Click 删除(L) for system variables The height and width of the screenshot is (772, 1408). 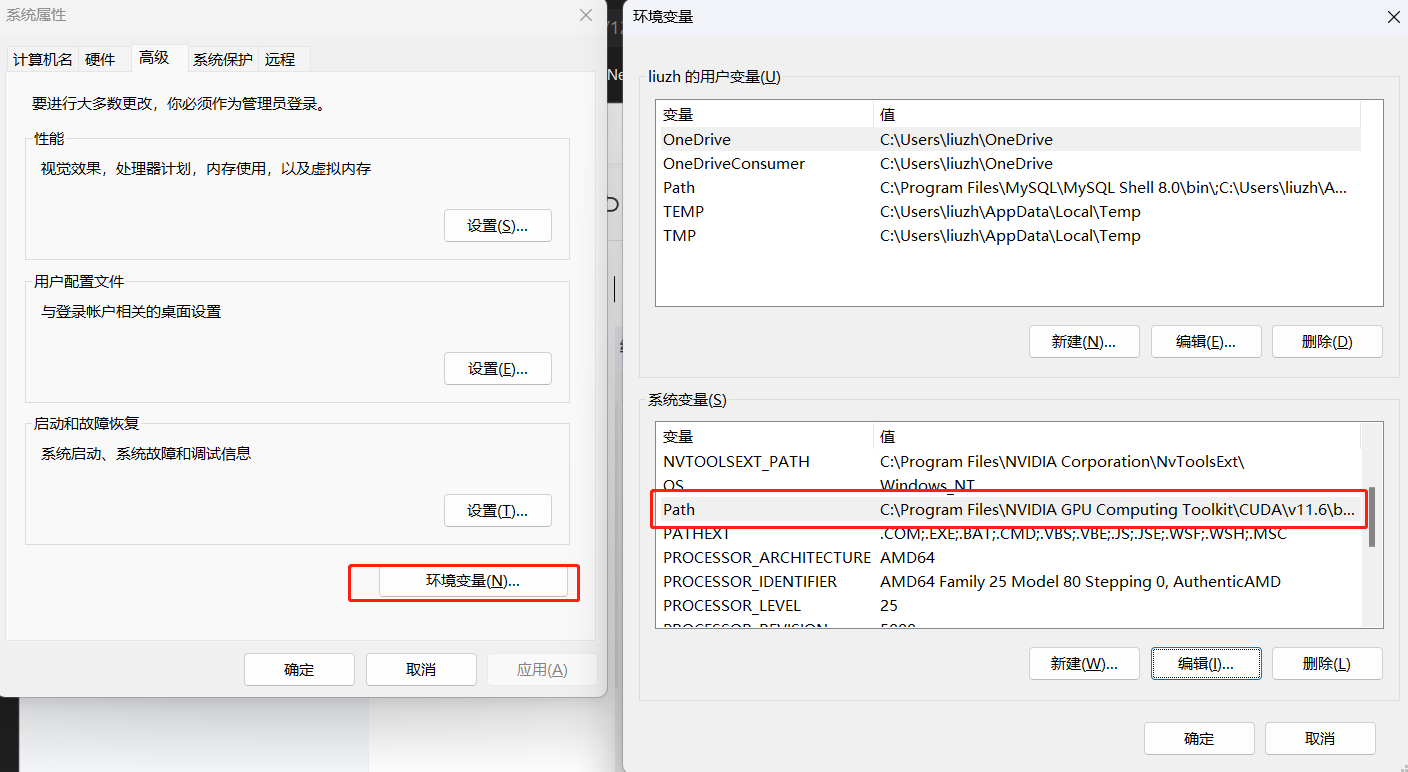tap(1327, 663)
